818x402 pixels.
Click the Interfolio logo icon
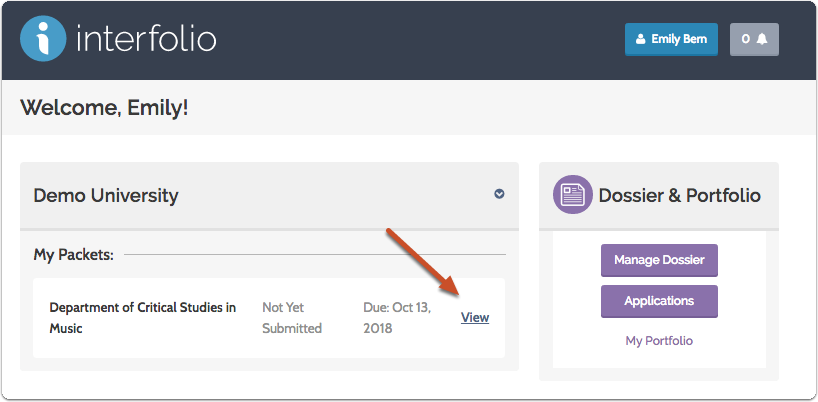point(43,39)
